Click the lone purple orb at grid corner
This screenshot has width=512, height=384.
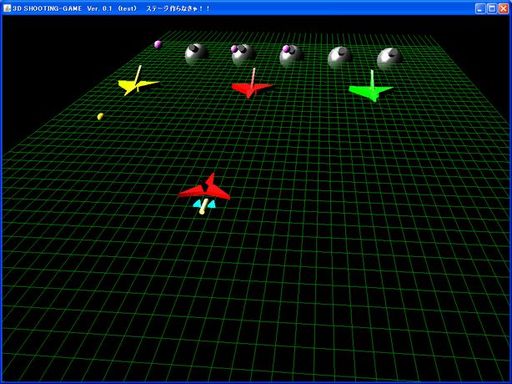[x=158, y=44]
